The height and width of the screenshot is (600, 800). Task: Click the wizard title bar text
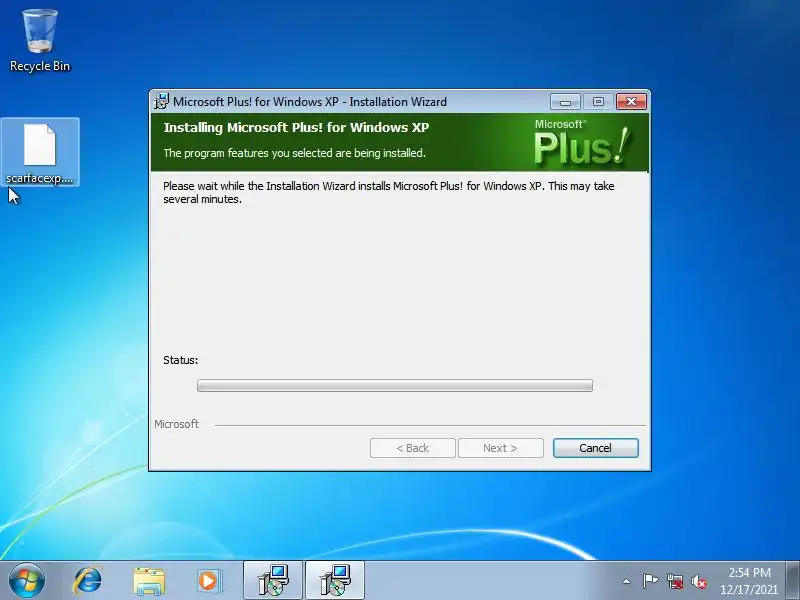pyautogui.click(x=310, y=102)
